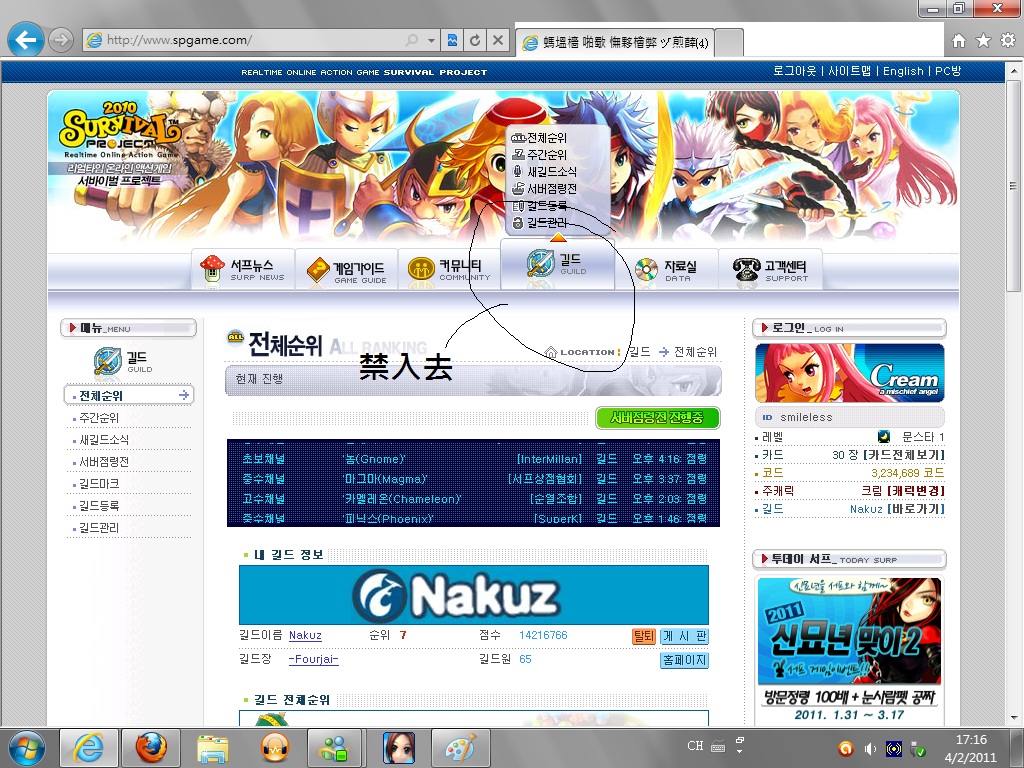This screenshot has width=1024, height=768.
Task: Open Windows Explorer folder in taskbar
Action: point(213,748)
